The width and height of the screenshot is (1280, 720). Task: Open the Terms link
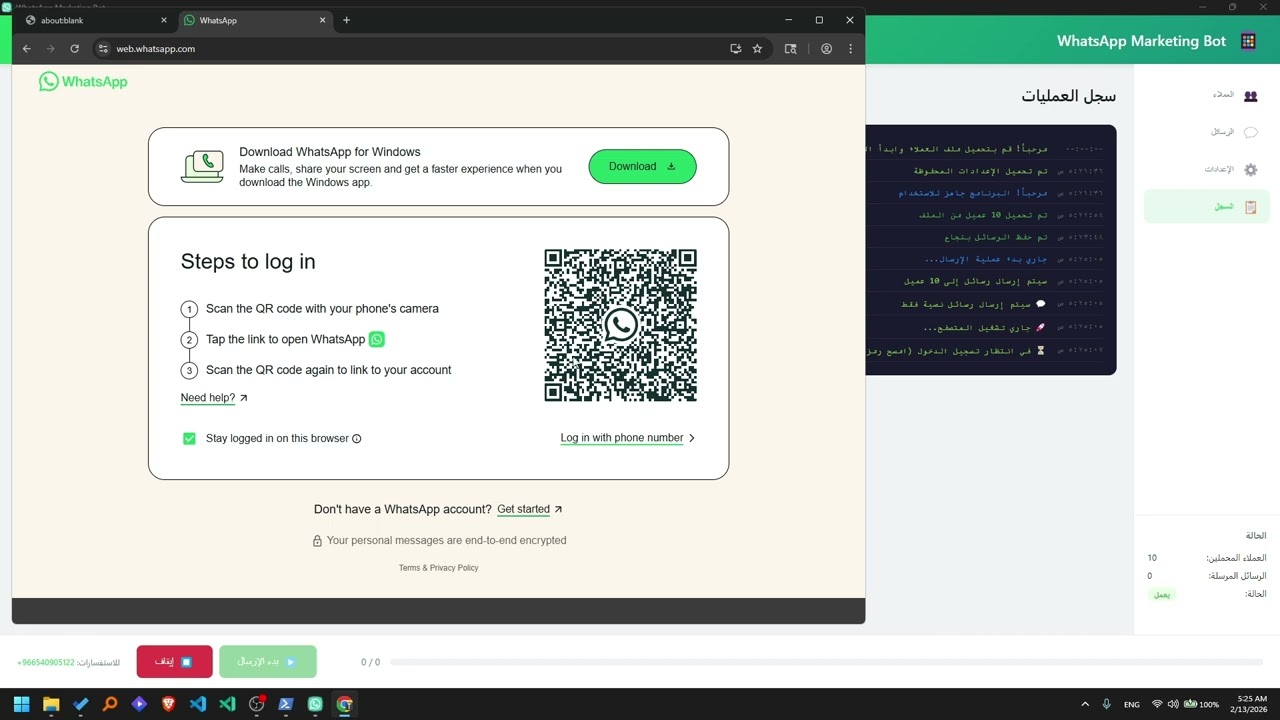coord(409,568)
